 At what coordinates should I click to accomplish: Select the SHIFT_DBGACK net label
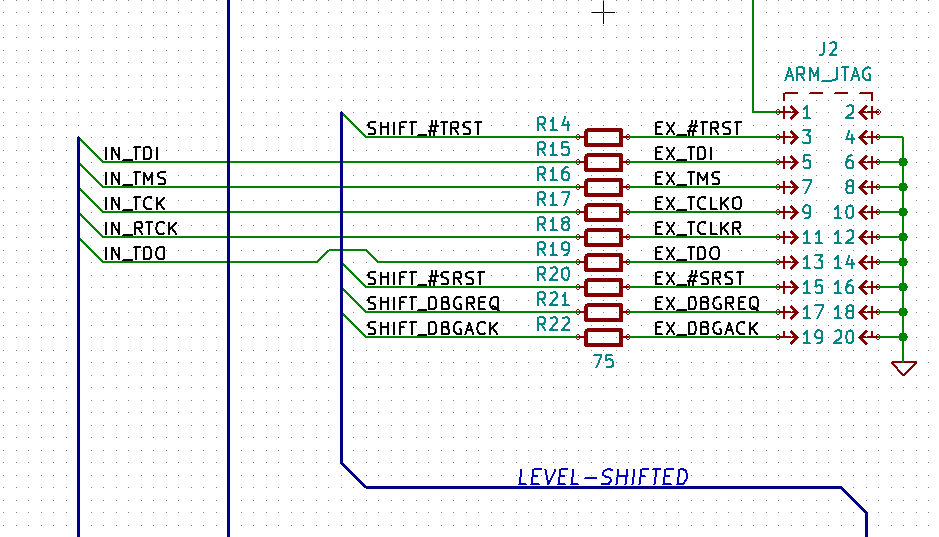point(432,329)
